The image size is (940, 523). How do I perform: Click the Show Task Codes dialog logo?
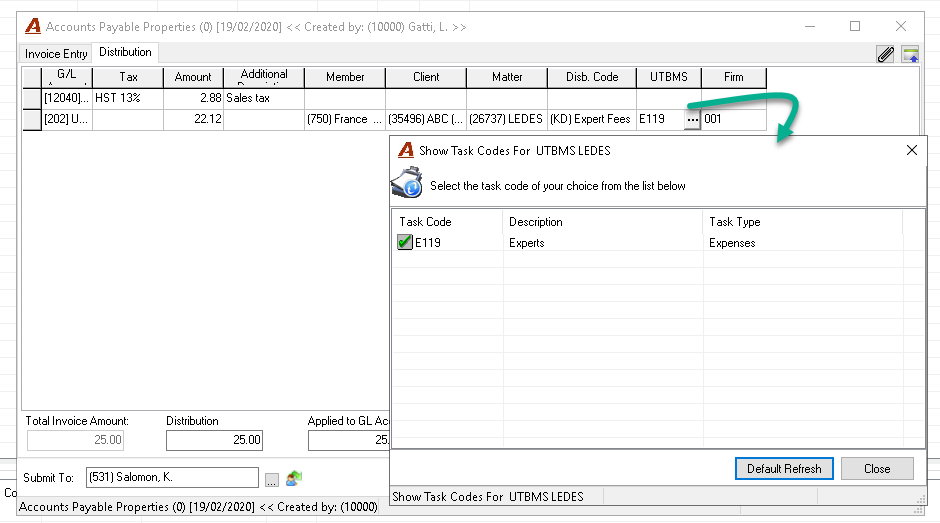(x=406, y=150)
